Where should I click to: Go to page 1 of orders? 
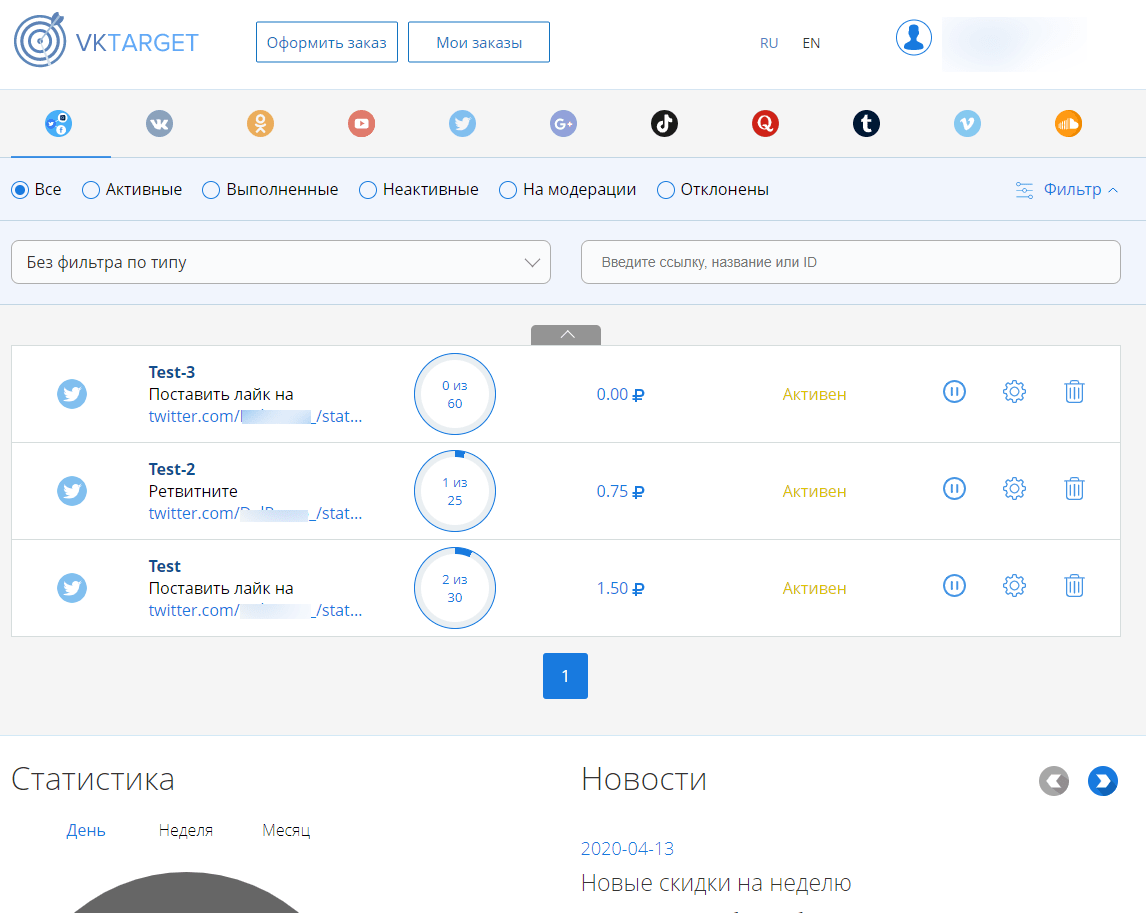tap(565, 676)
